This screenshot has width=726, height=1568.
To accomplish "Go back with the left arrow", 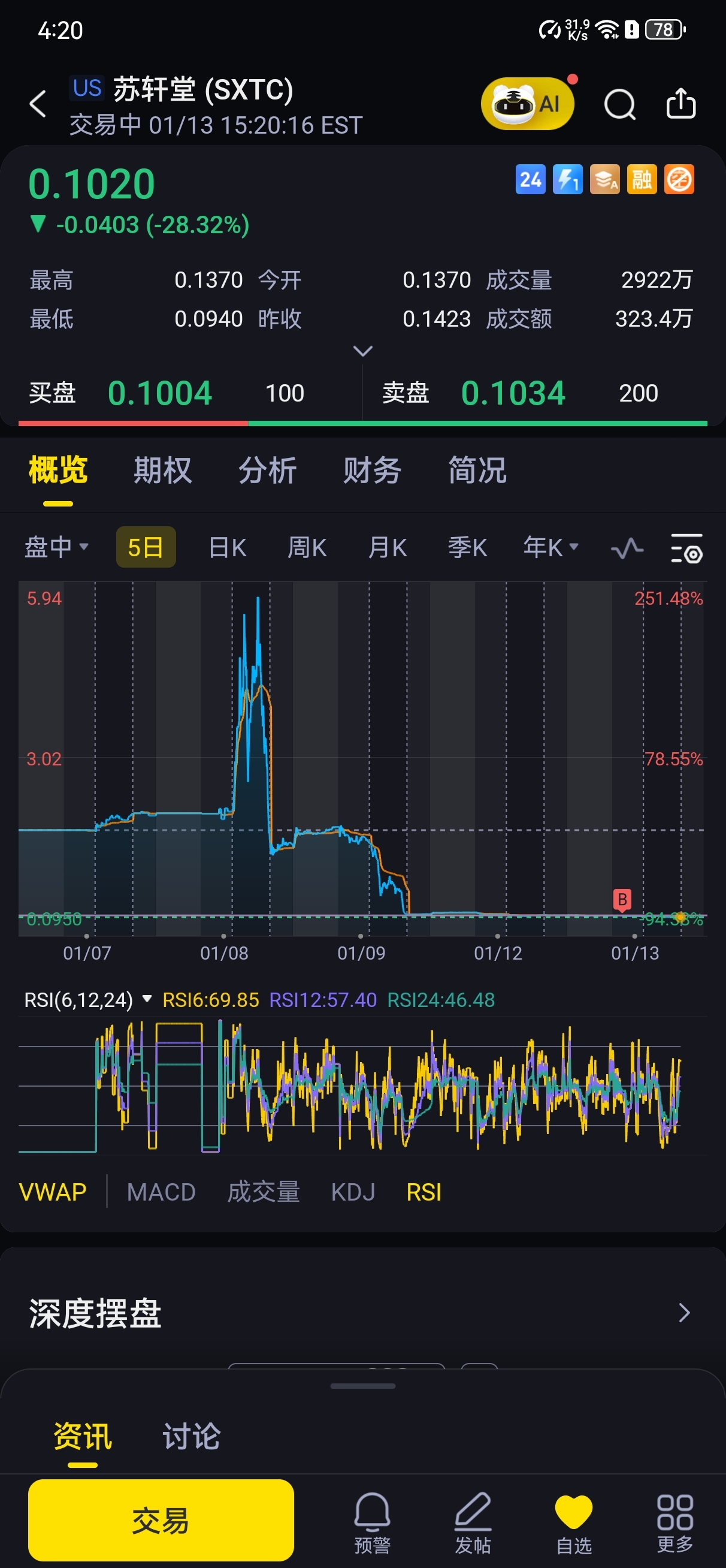I will tap(38, 104).
